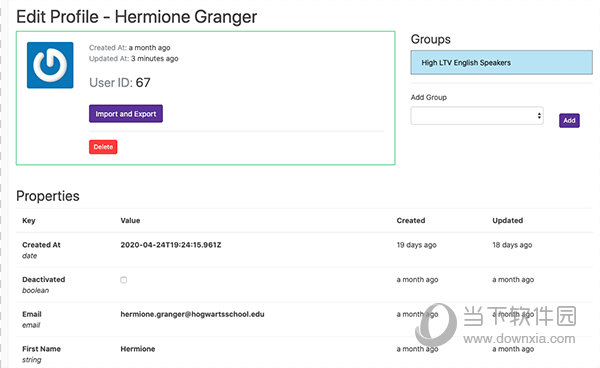This screenshot has width=600, height=368.
Task: Select the High LTV English Speakers group
Action: click(x=502, y=62)
